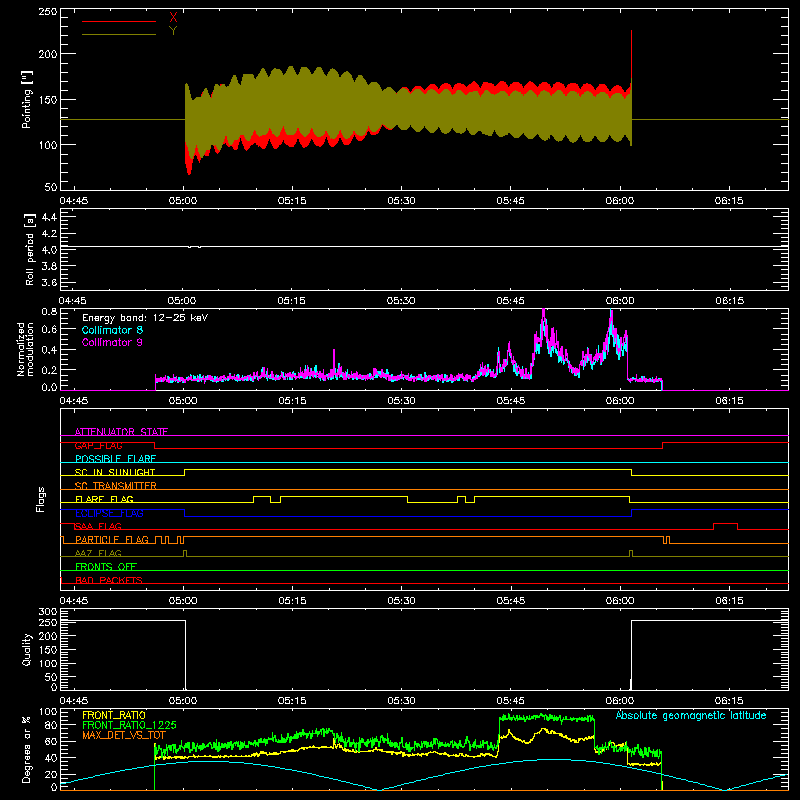Click the blue ECLIPSE_FLAG label
This screenshot has height=800, width=800.
pos(109,513)
